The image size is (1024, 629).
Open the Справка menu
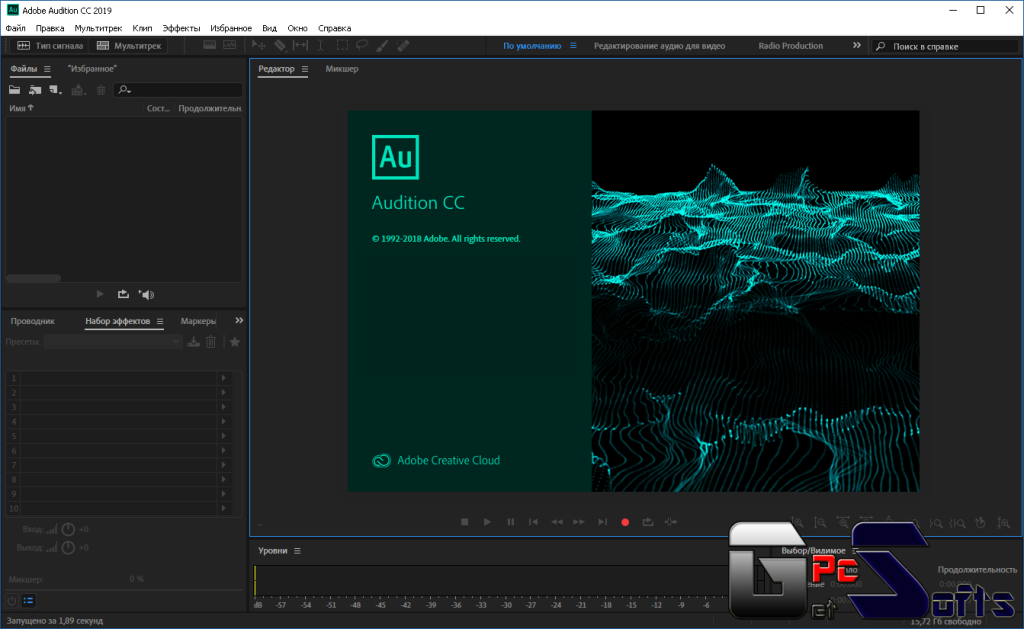pyautogui.click(x=334, y=28)
